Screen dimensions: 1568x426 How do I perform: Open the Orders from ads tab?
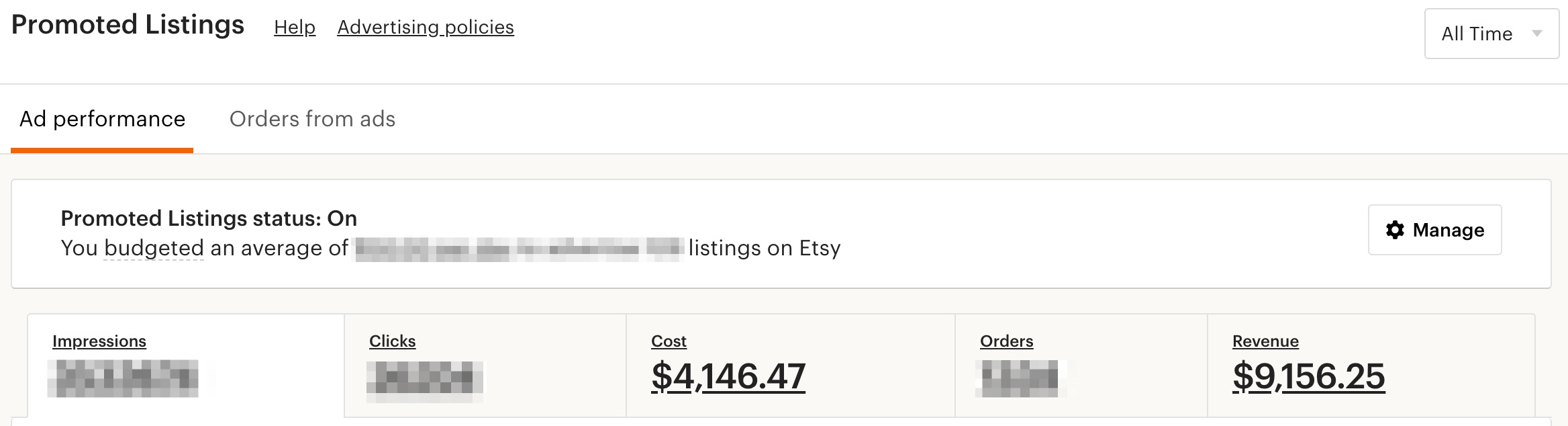[312, 119]
